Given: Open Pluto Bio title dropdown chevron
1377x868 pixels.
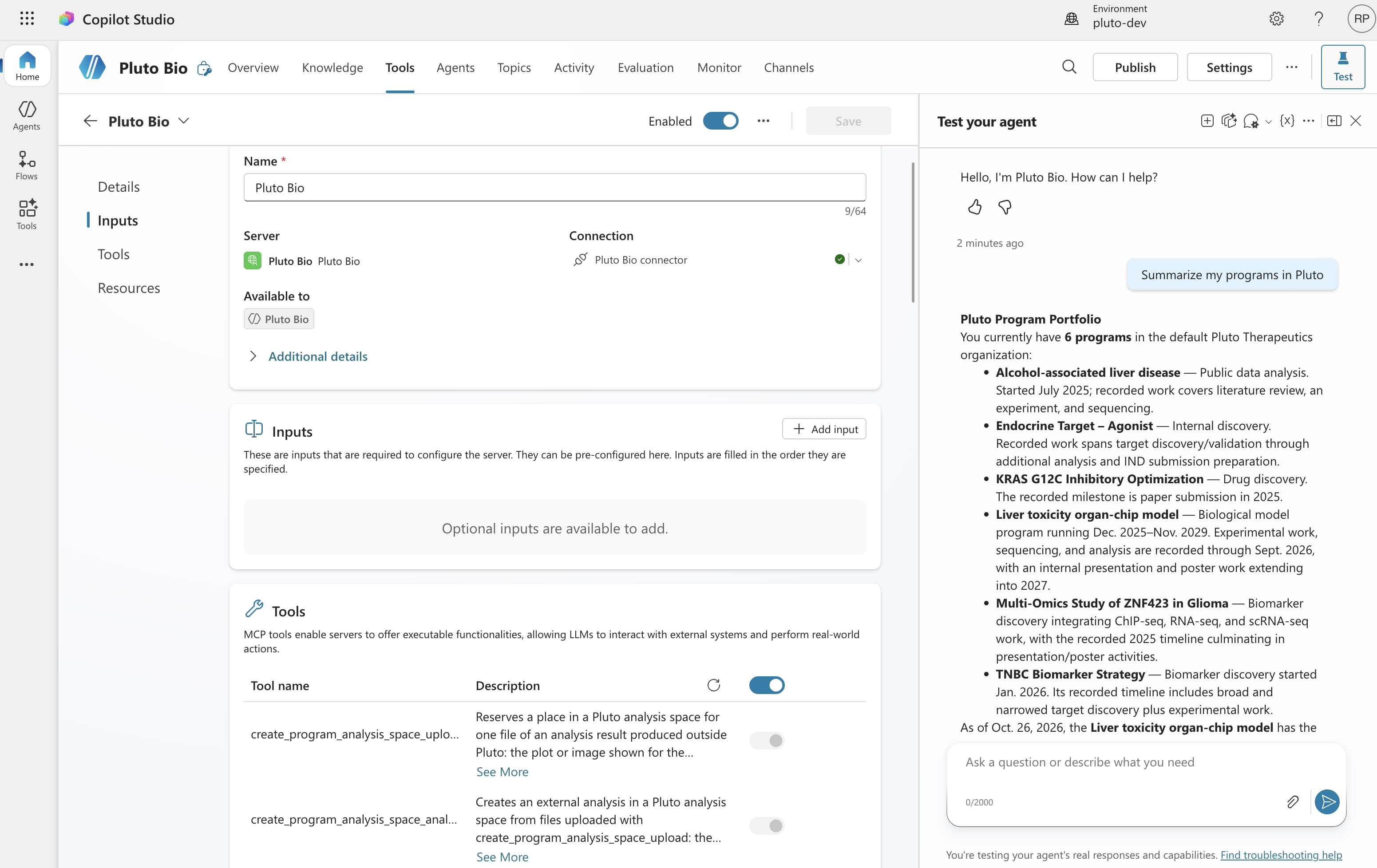Looking at the screenshot, I should pyautogui.click(x=184, y=121).
